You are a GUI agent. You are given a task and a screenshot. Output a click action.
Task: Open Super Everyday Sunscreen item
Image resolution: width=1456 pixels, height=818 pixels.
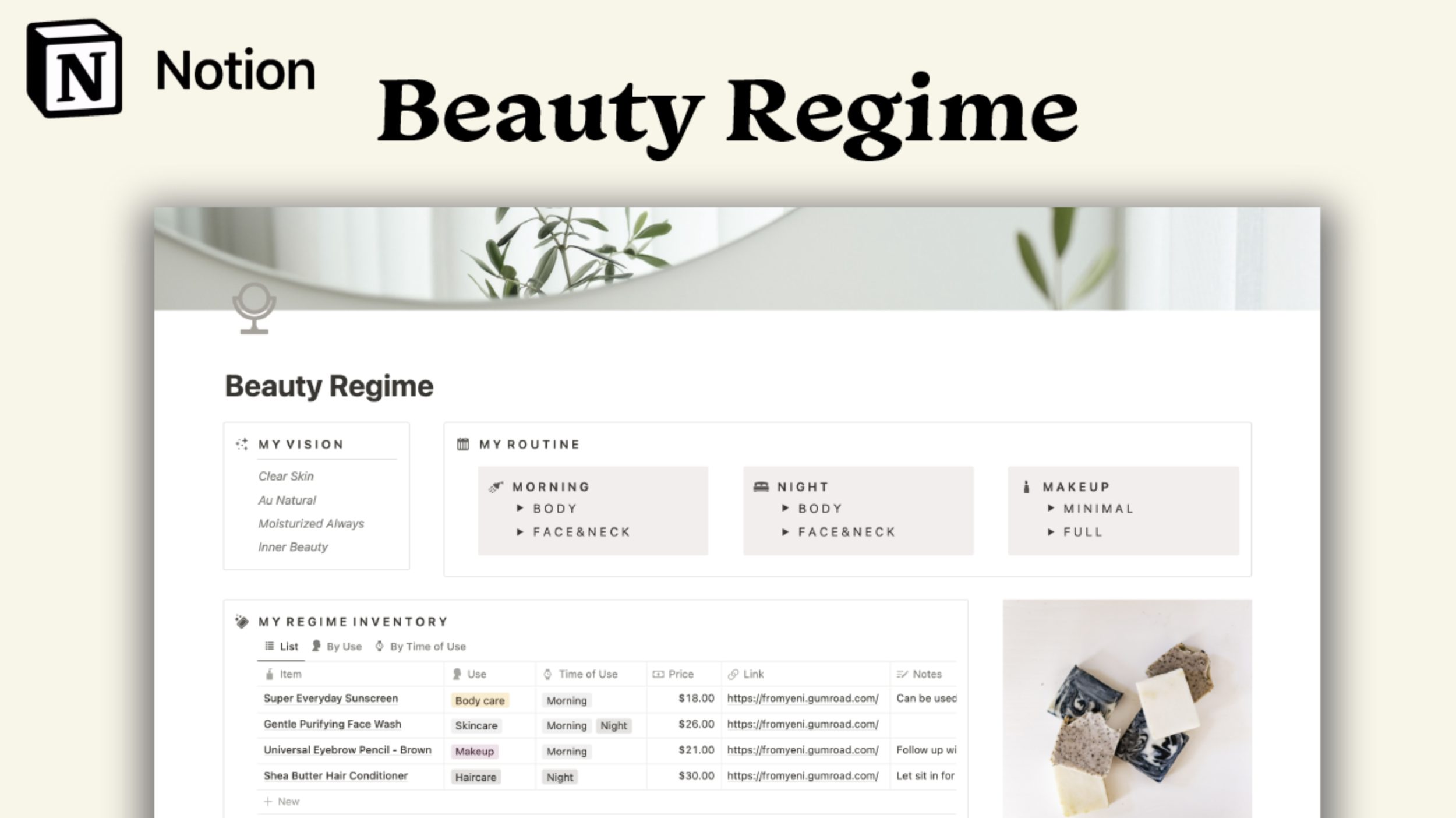coord(331,698)
